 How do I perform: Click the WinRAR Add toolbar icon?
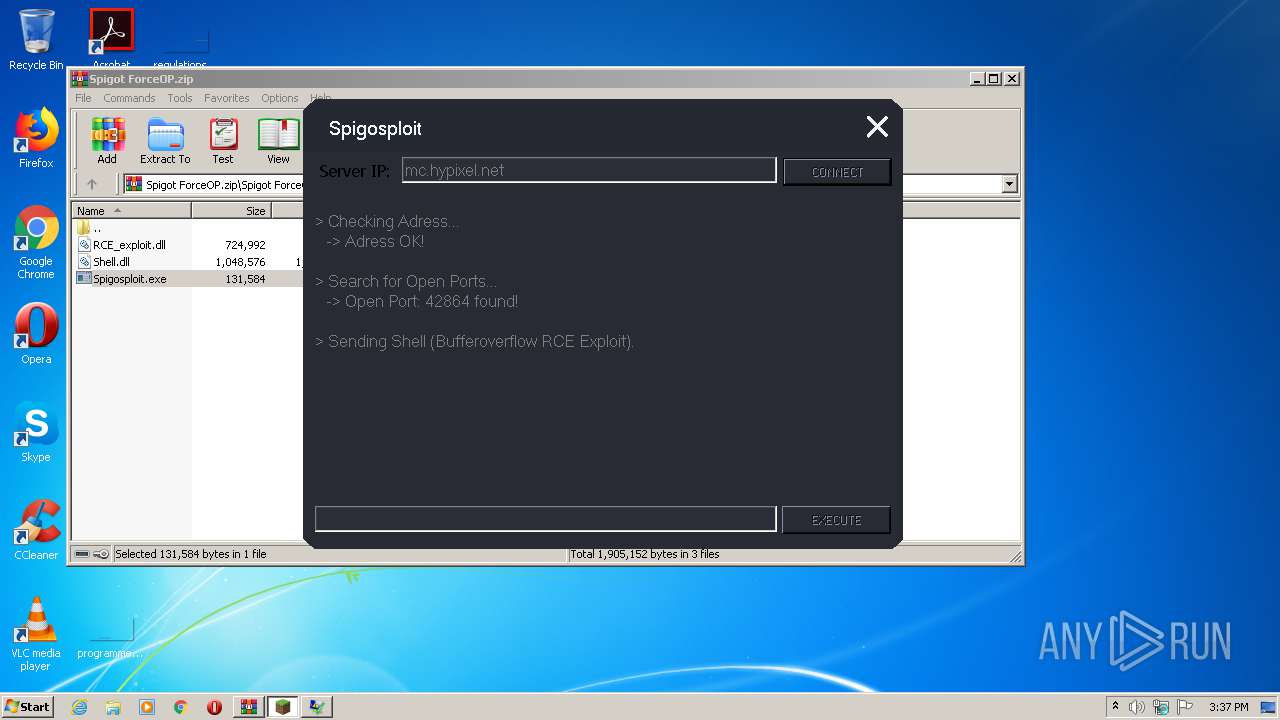pos(107,141)
